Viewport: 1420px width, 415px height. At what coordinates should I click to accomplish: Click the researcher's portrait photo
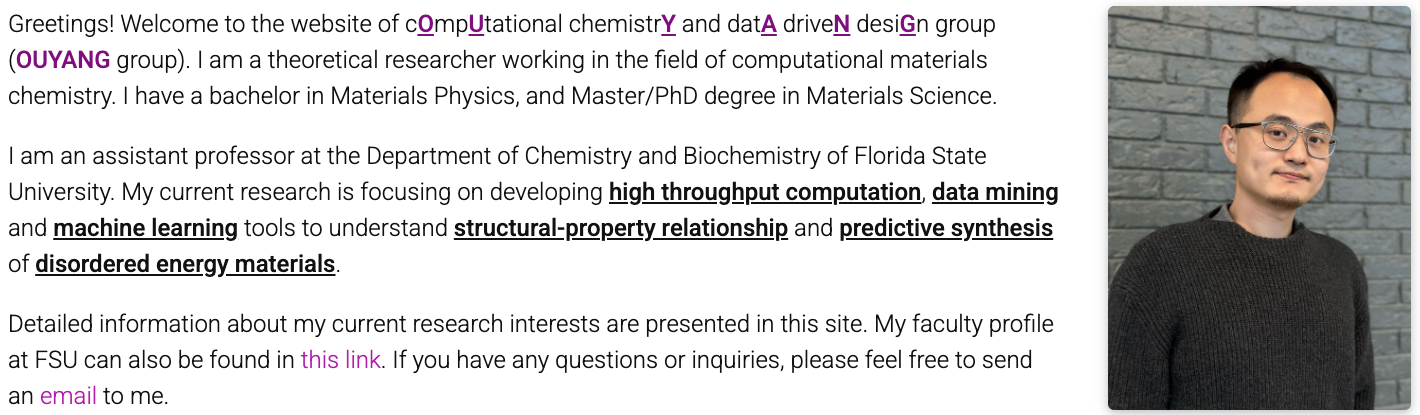point(1258,208)
